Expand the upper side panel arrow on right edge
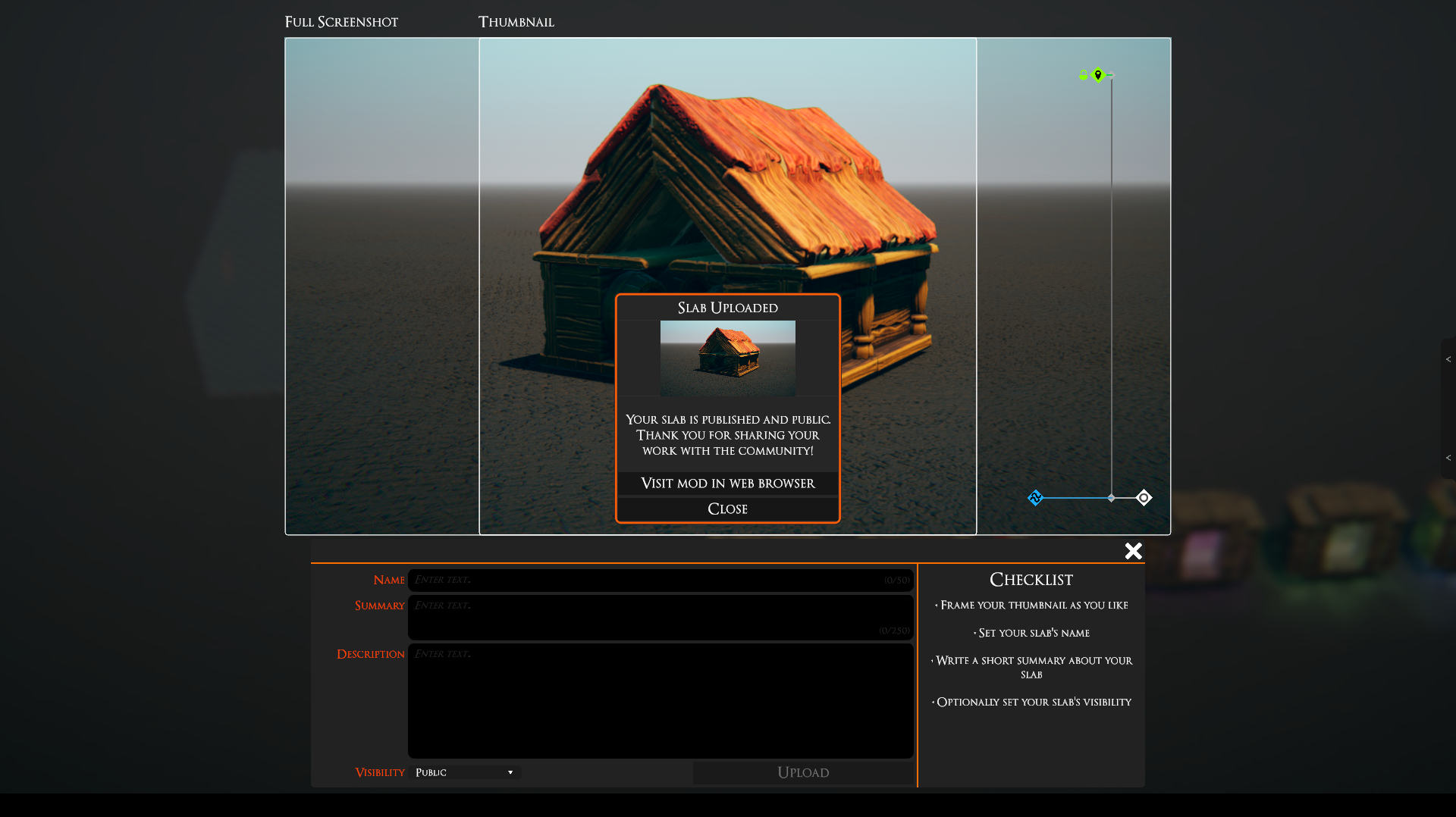Viewport: 1456px width, 817px height. 1448,360
